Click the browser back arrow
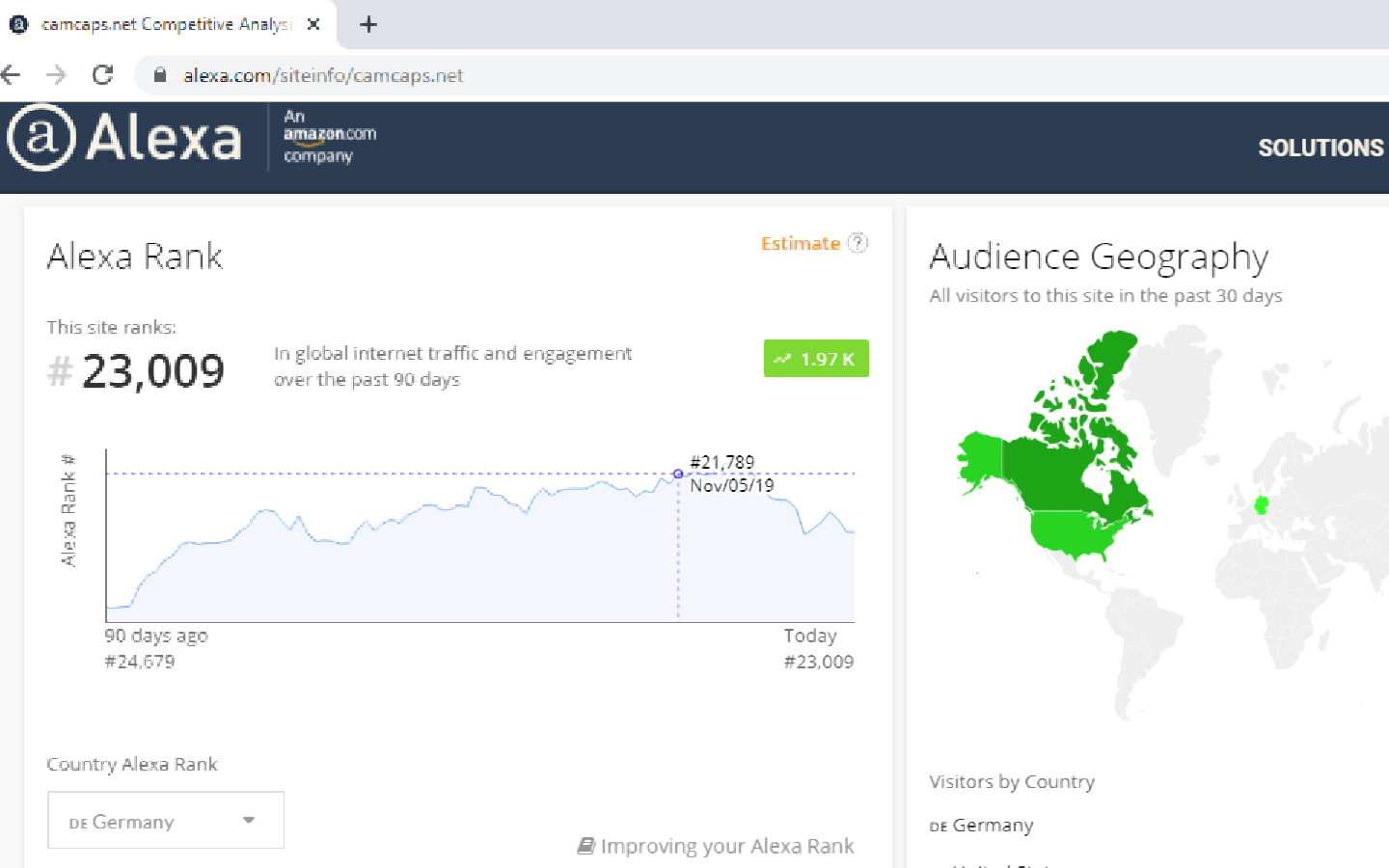Viewport: 1389px width, 868px height. coord(12,75)
